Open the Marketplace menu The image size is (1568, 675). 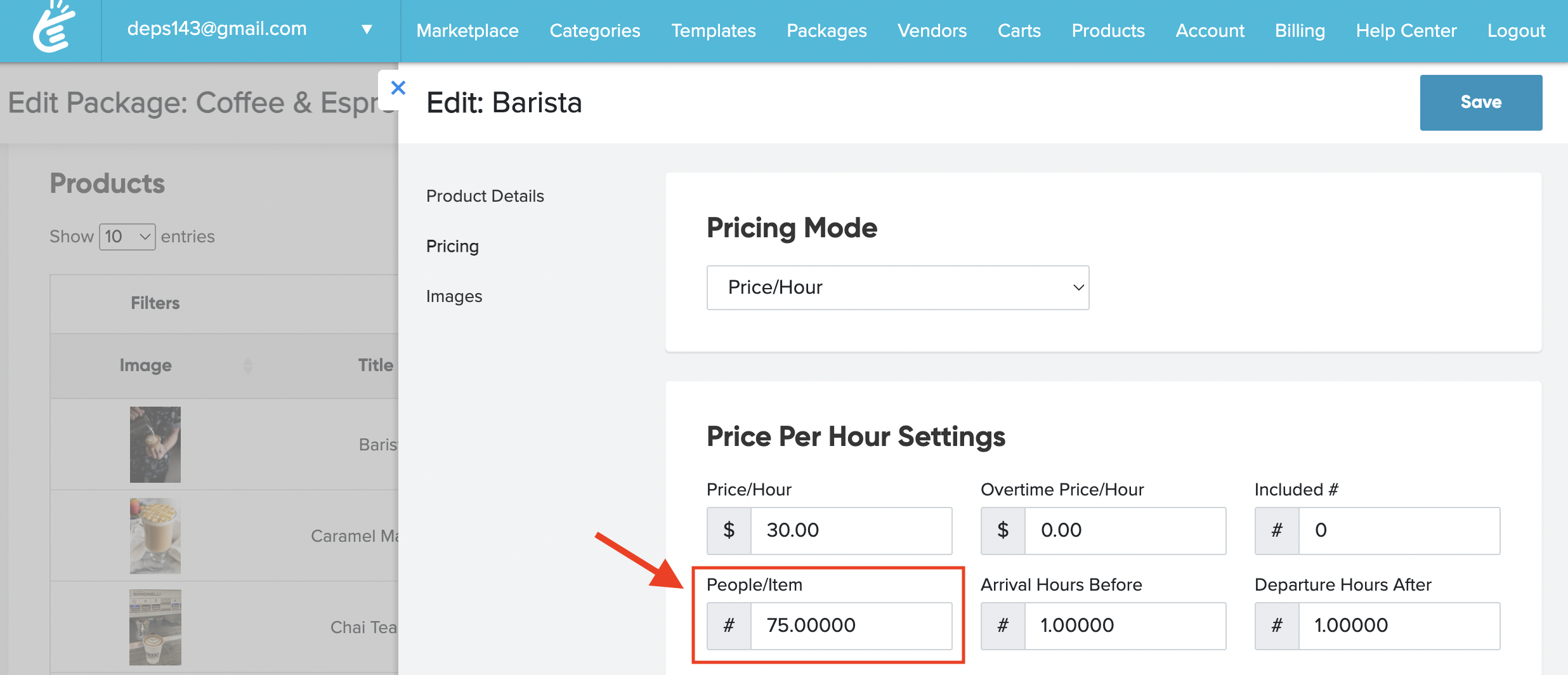467,30
